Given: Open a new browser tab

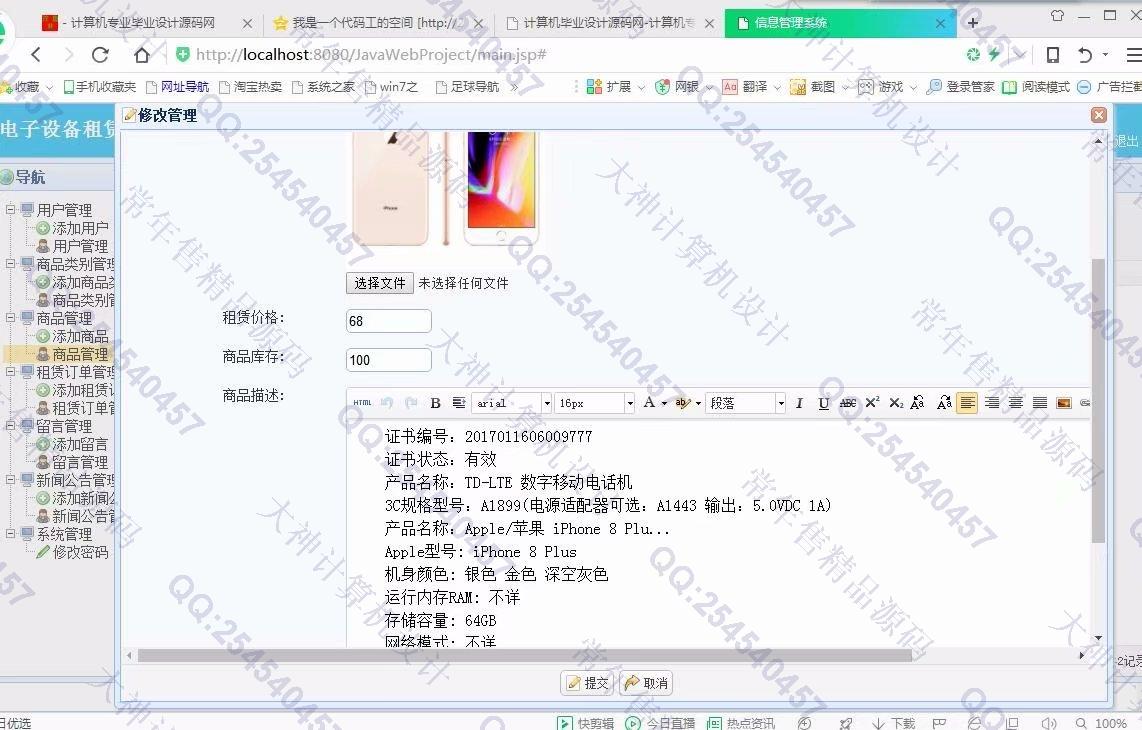Looking at the screenshot, I should pyautogui.click(x=972, y=23).
